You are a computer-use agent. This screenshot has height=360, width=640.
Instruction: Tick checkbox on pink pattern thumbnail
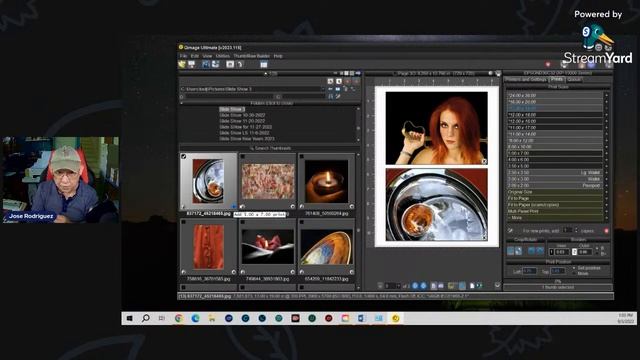pyautogui.click(x=242, y=156)
